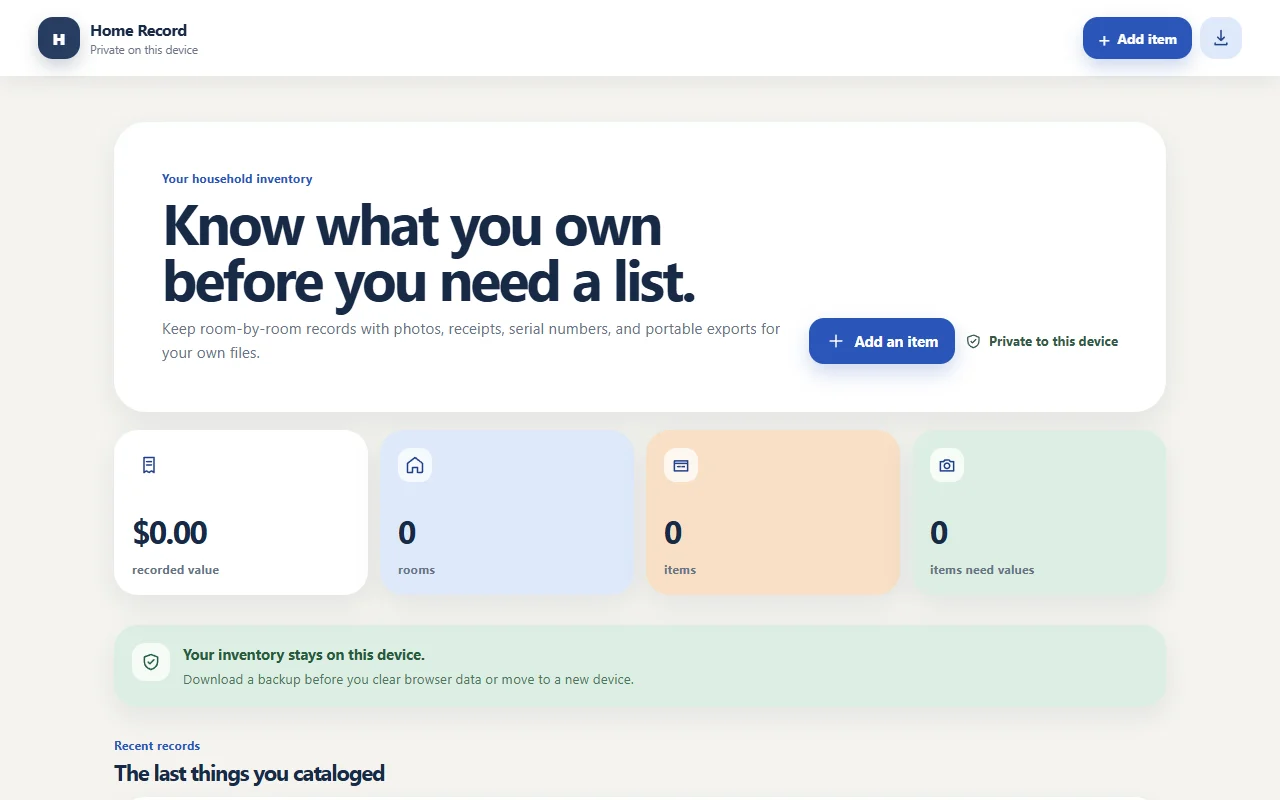
Task: Click "The last things you cataloged" heading
Action: 249,773
